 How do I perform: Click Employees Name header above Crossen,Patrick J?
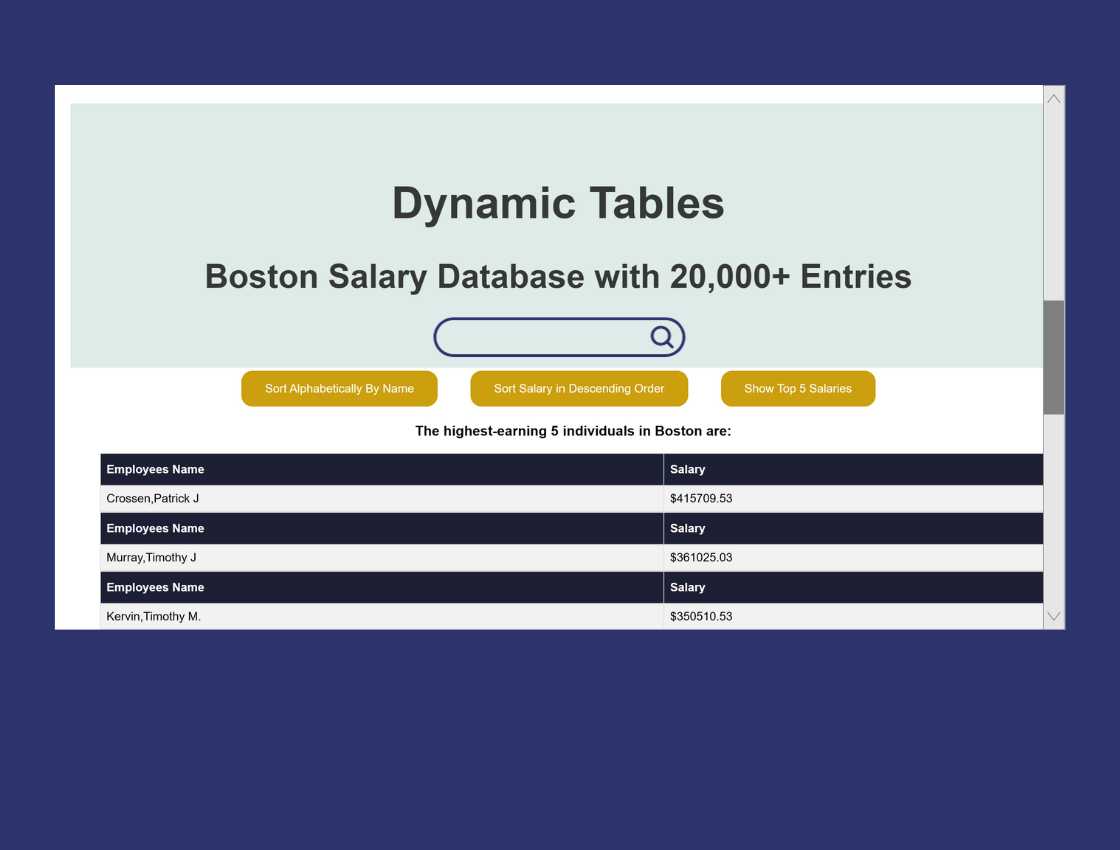[x=155, y=470]
